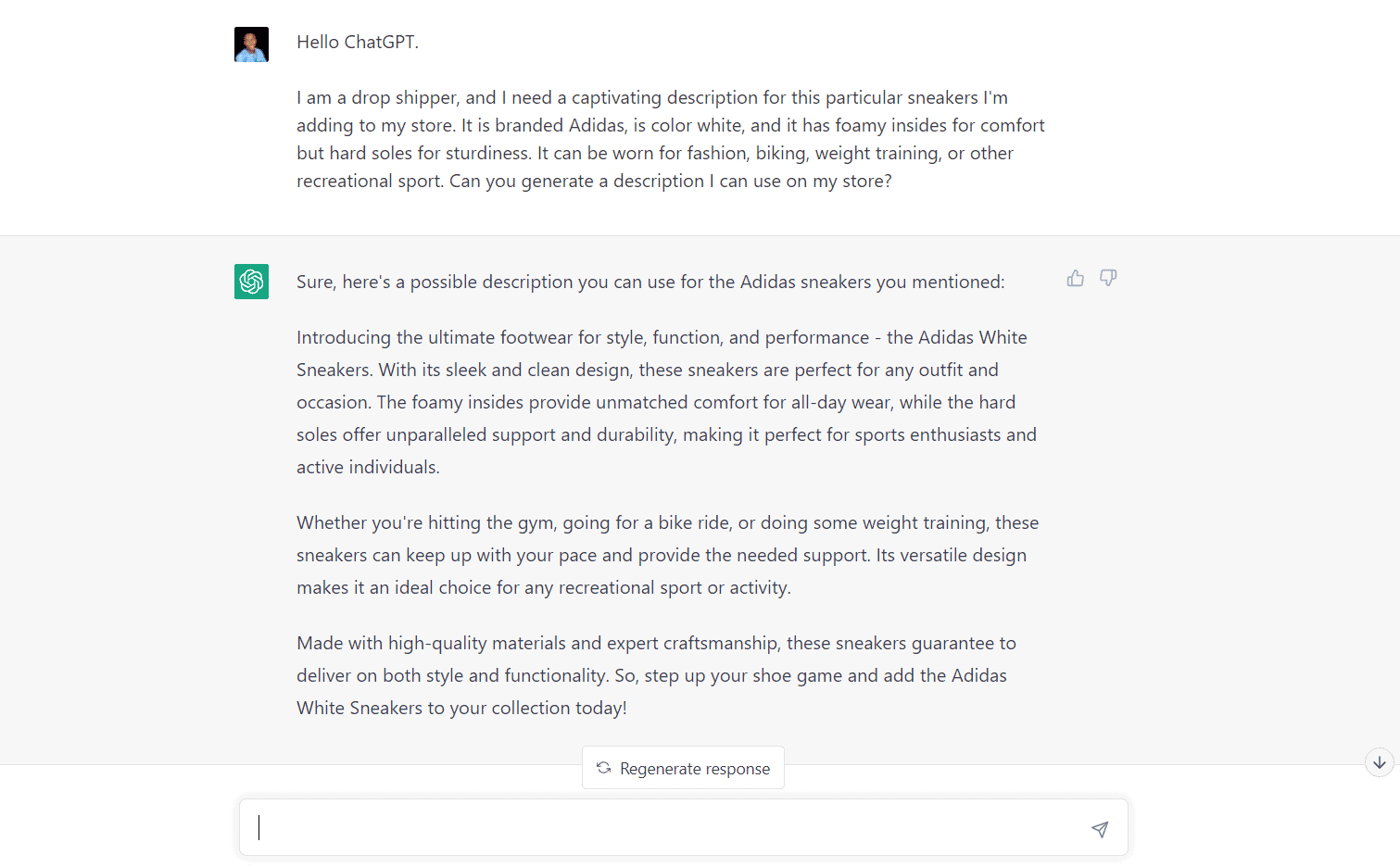The width and height of the screenshot is (1400, 867).
Task: Click the thumbs up icon
Action: (x=1075, y=278)
